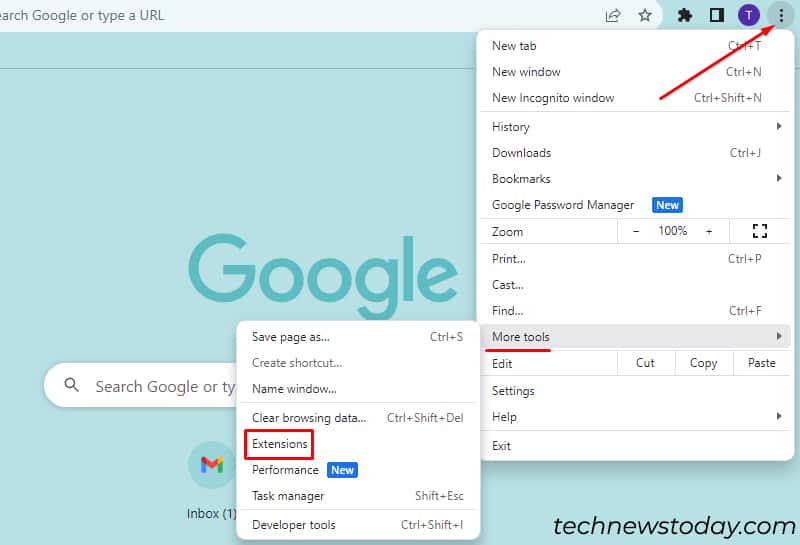
Task: Toggle fullscreen icon in Zoom row
Action: 760,231
